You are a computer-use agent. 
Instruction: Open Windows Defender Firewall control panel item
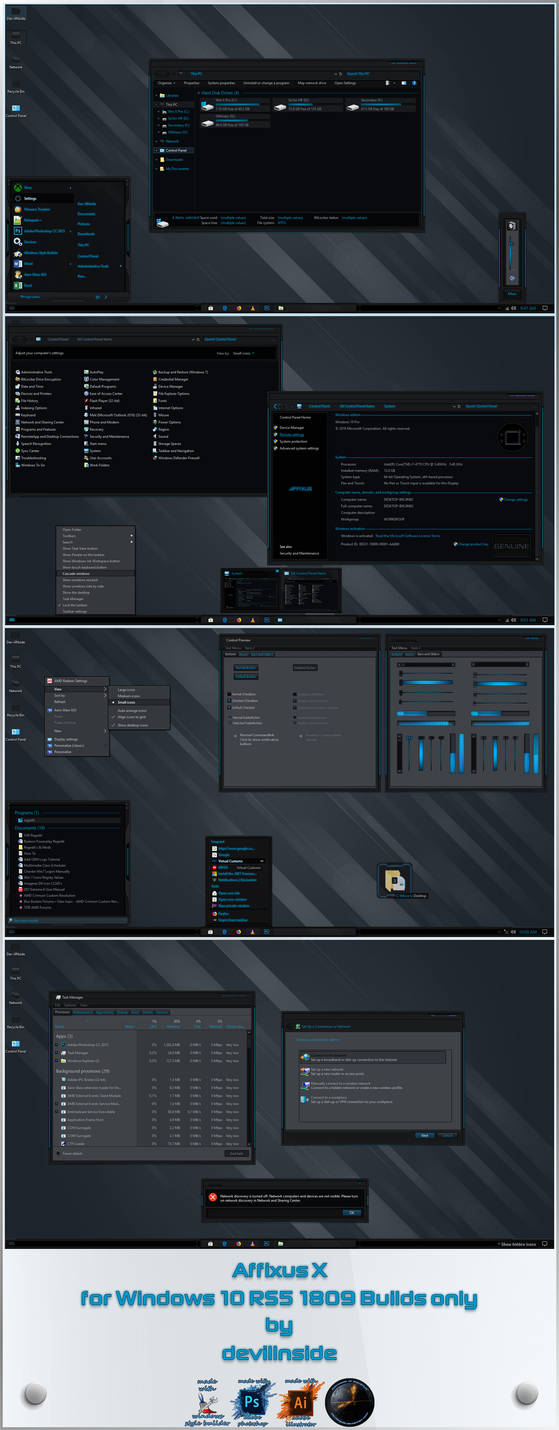click(180, 457)
